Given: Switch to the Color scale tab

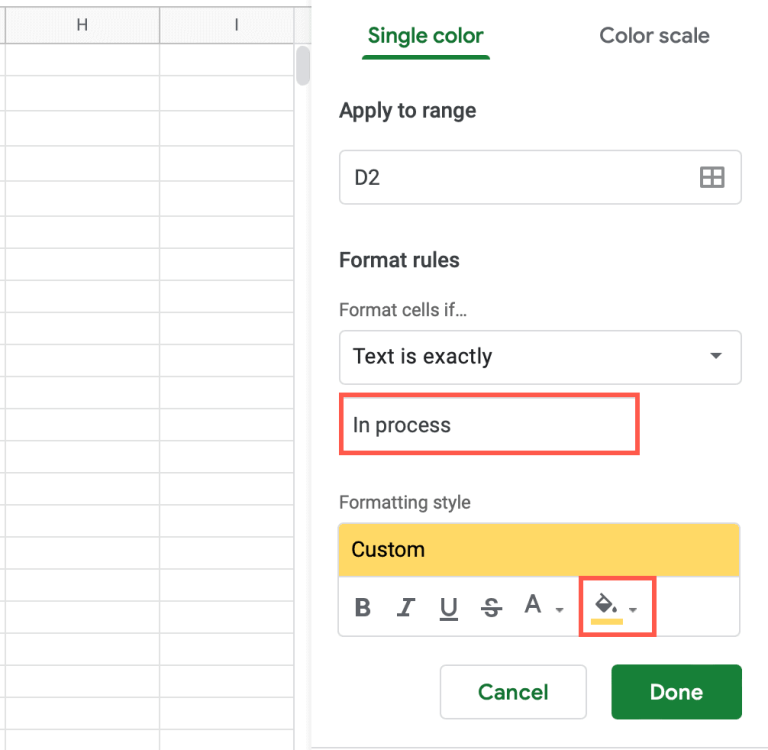Looking at the screenshot, I should point(654,36).
